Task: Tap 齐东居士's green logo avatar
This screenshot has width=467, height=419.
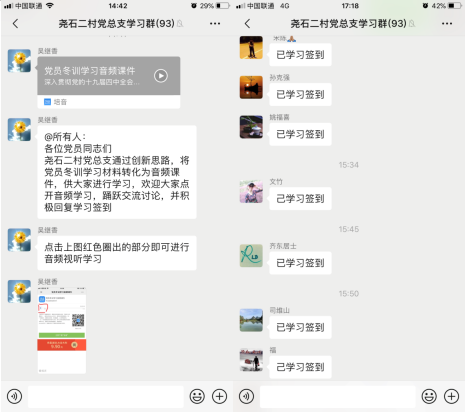Action: click(251, 256)
